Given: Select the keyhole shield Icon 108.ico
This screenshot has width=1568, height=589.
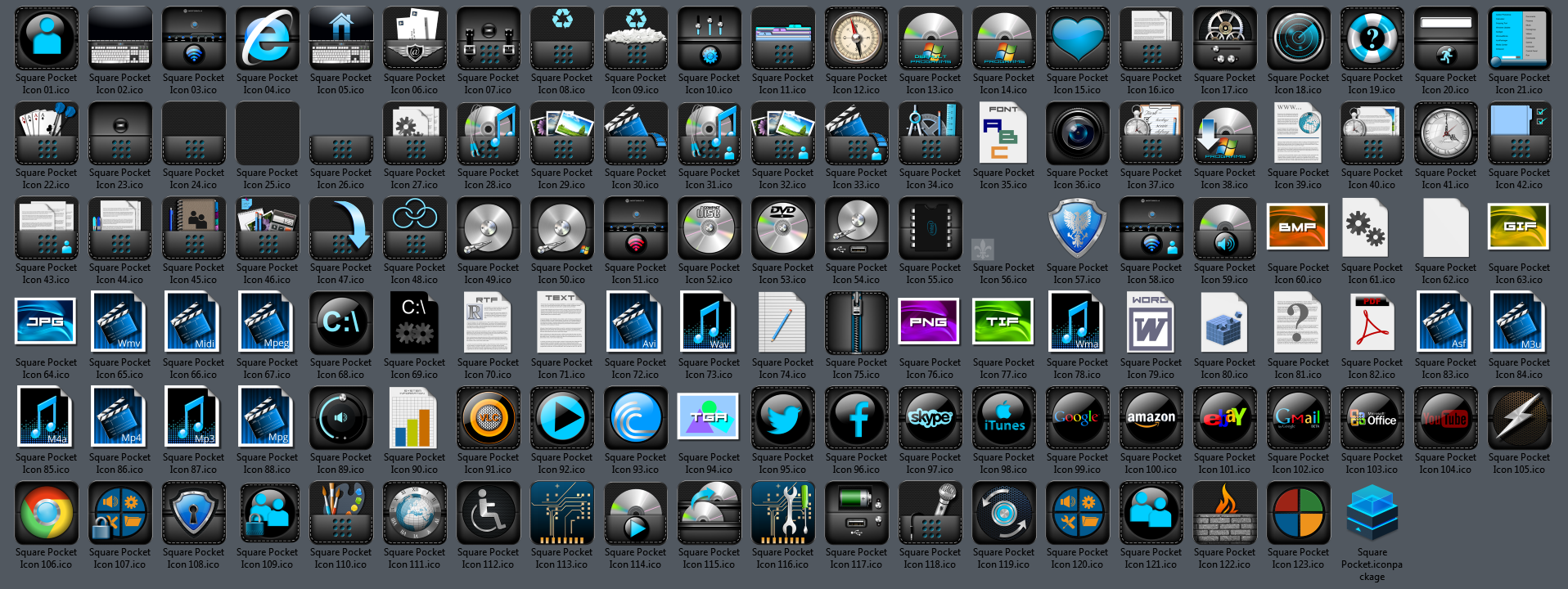Looking at the screenshot, I should click(194, 513).
